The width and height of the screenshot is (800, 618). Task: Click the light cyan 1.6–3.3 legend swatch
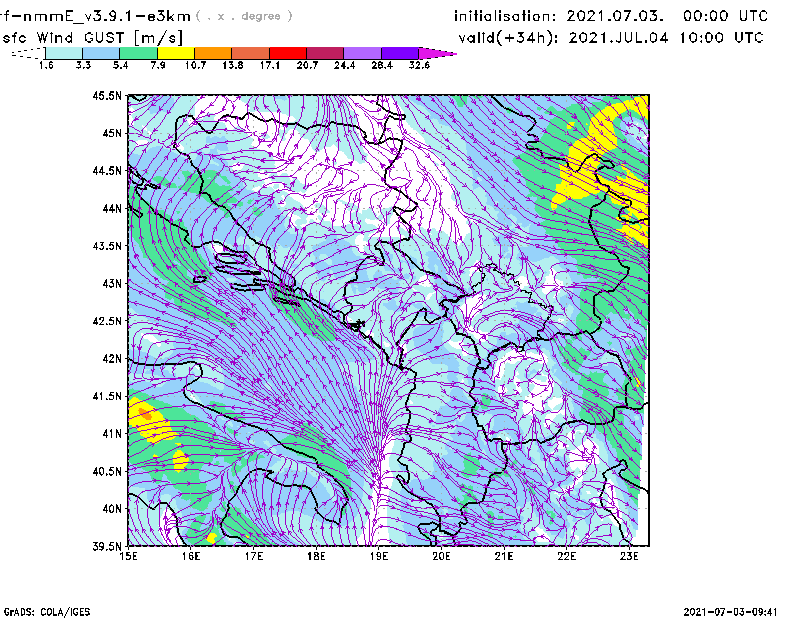tap(64, 53)
